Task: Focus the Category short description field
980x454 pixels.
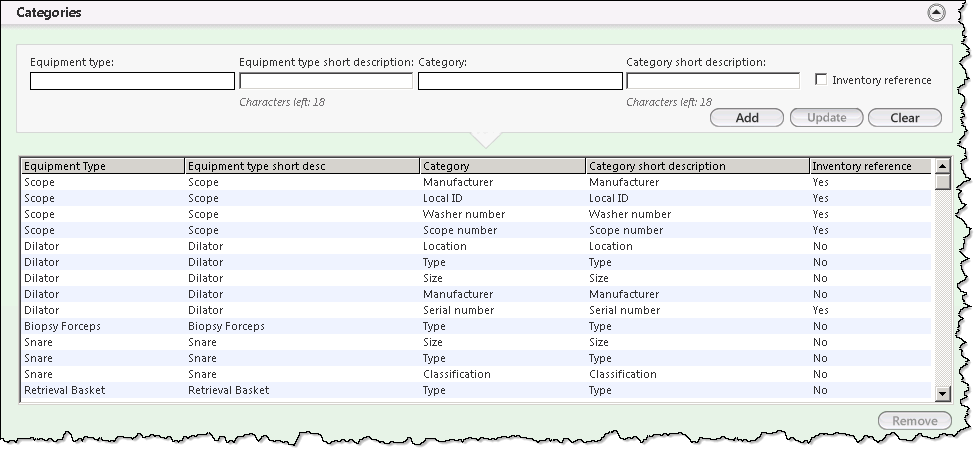Action: 713,81
